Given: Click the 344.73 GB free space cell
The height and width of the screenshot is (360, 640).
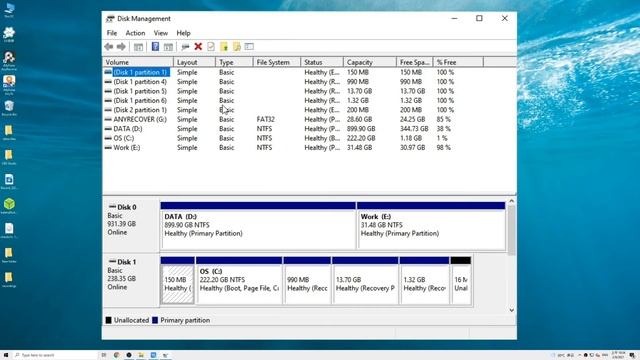Looking at the screenshot, I should click(x=414, y=129).
